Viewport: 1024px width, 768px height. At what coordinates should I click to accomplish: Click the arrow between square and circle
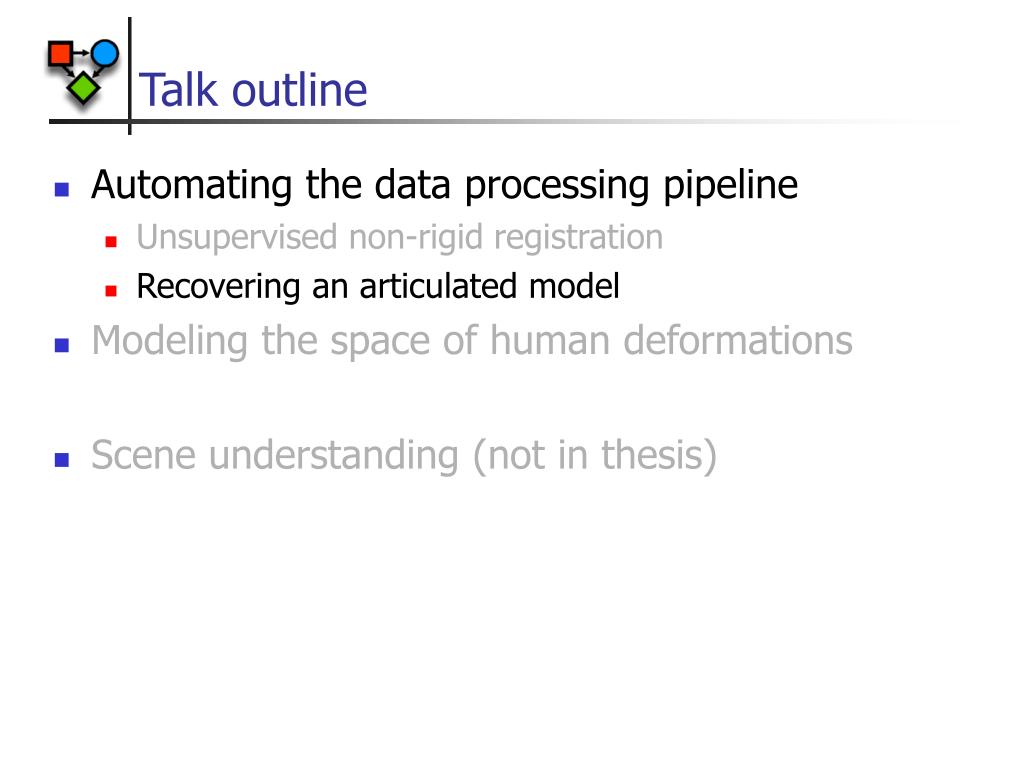pos(82,53)
